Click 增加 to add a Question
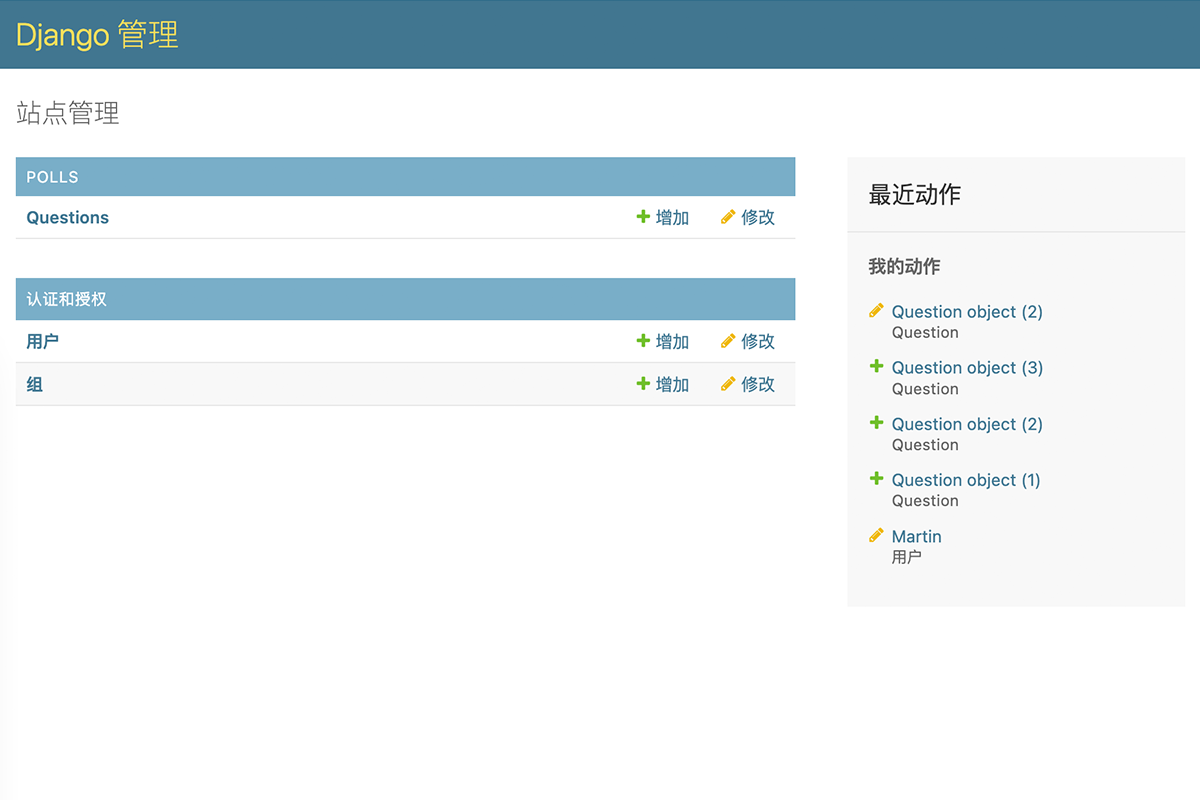This screenshot has width=1200, height=800. click(672, 217)
